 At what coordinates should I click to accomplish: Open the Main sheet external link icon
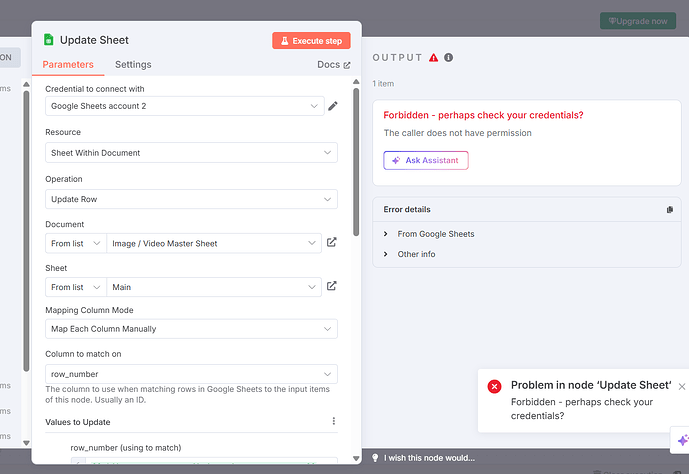pos(331,286)
